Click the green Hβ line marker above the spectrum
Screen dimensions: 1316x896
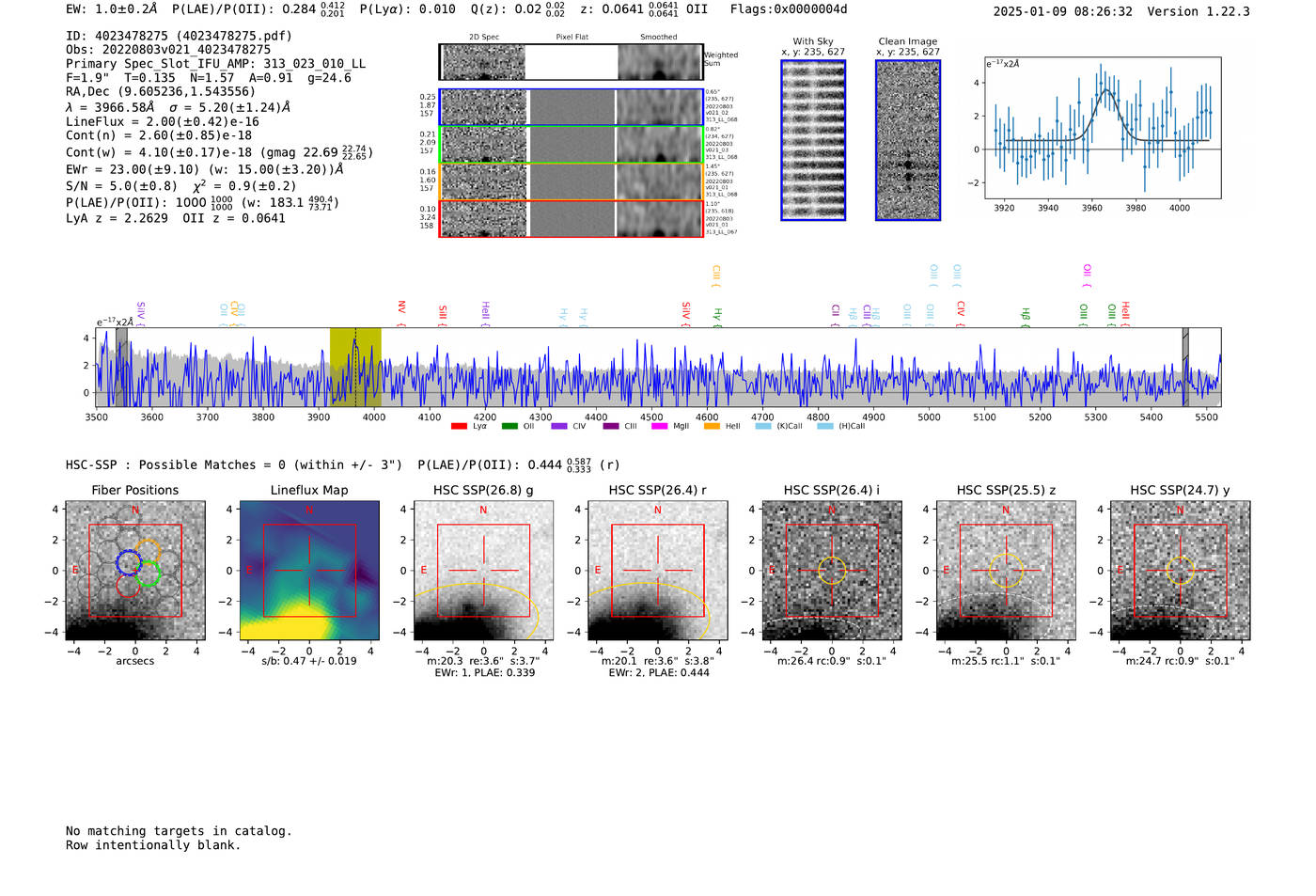(1026, 318)
